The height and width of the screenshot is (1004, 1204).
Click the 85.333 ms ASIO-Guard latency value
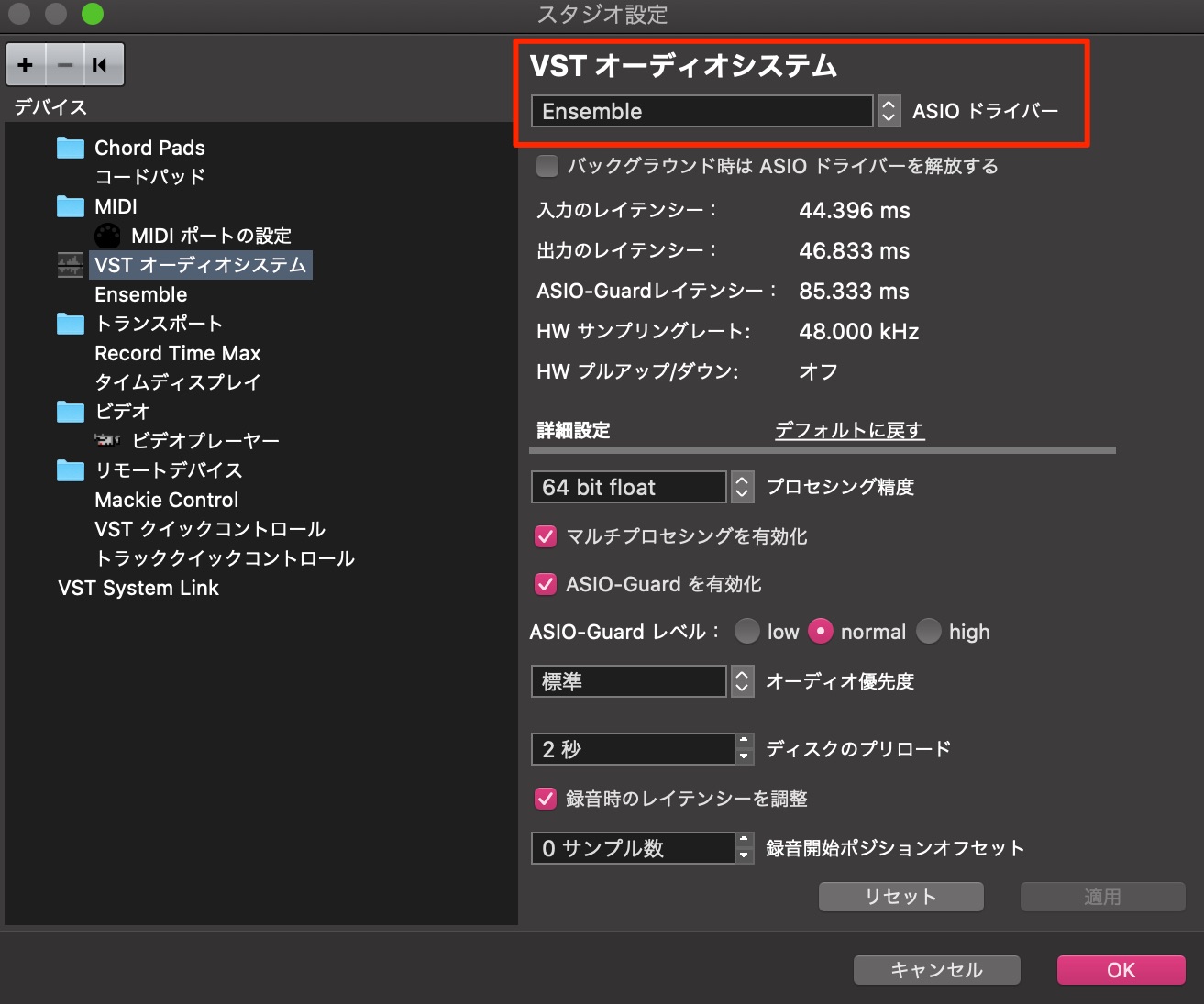(855, 292)
